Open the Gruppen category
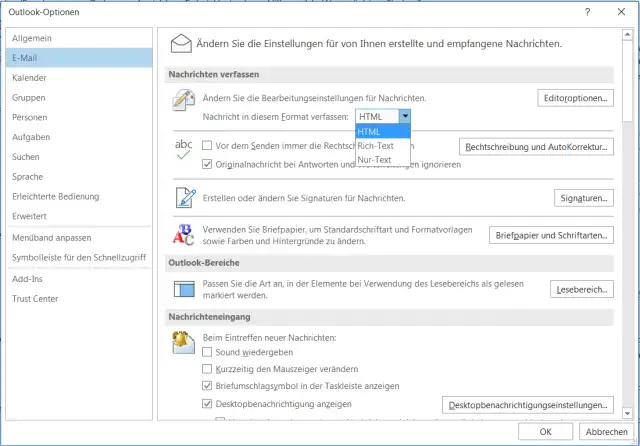The height and width of the screenshot is (446, 640). (x=79, y=98)
